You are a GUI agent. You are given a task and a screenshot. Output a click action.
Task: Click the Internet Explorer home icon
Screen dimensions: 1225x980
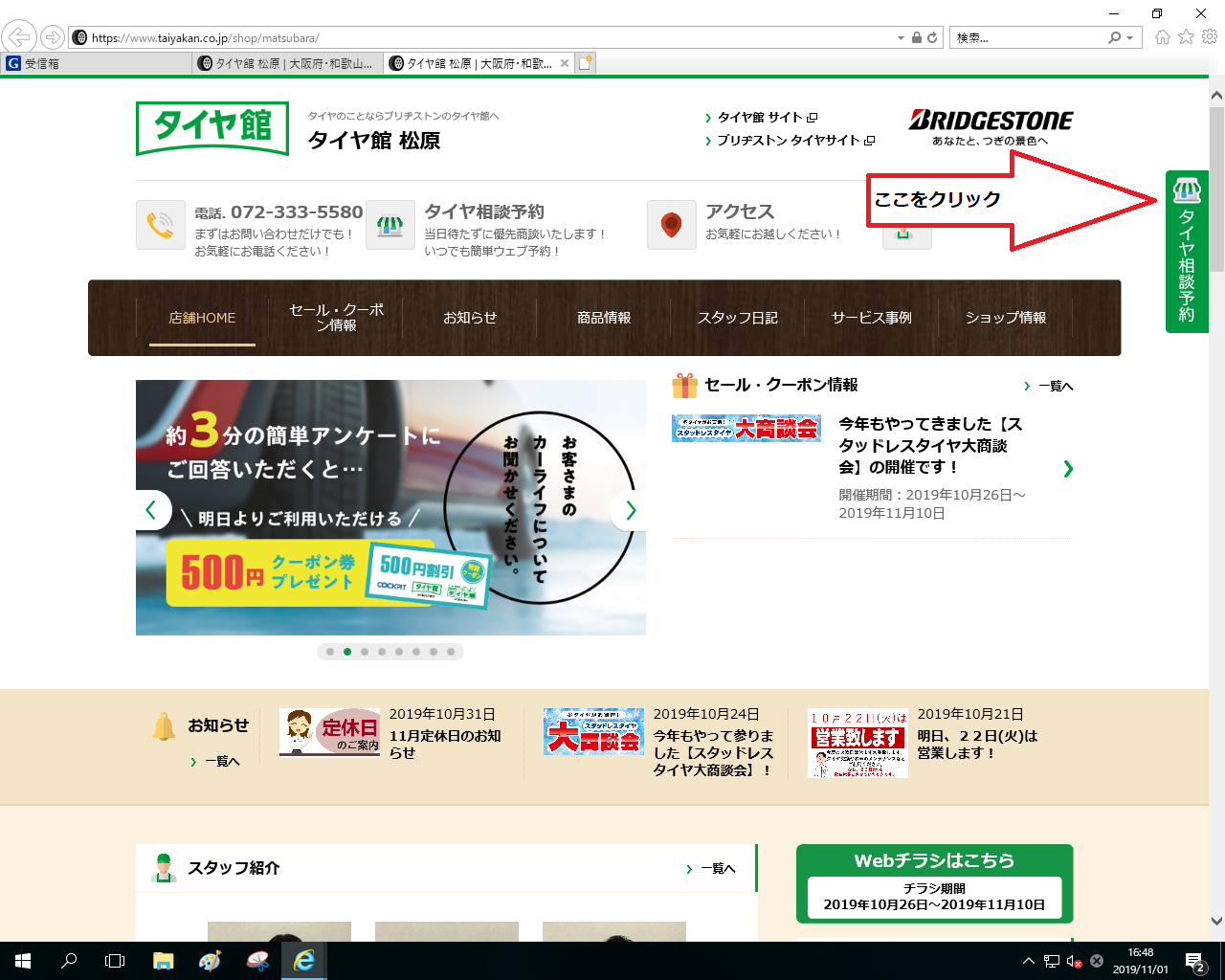1162,37
